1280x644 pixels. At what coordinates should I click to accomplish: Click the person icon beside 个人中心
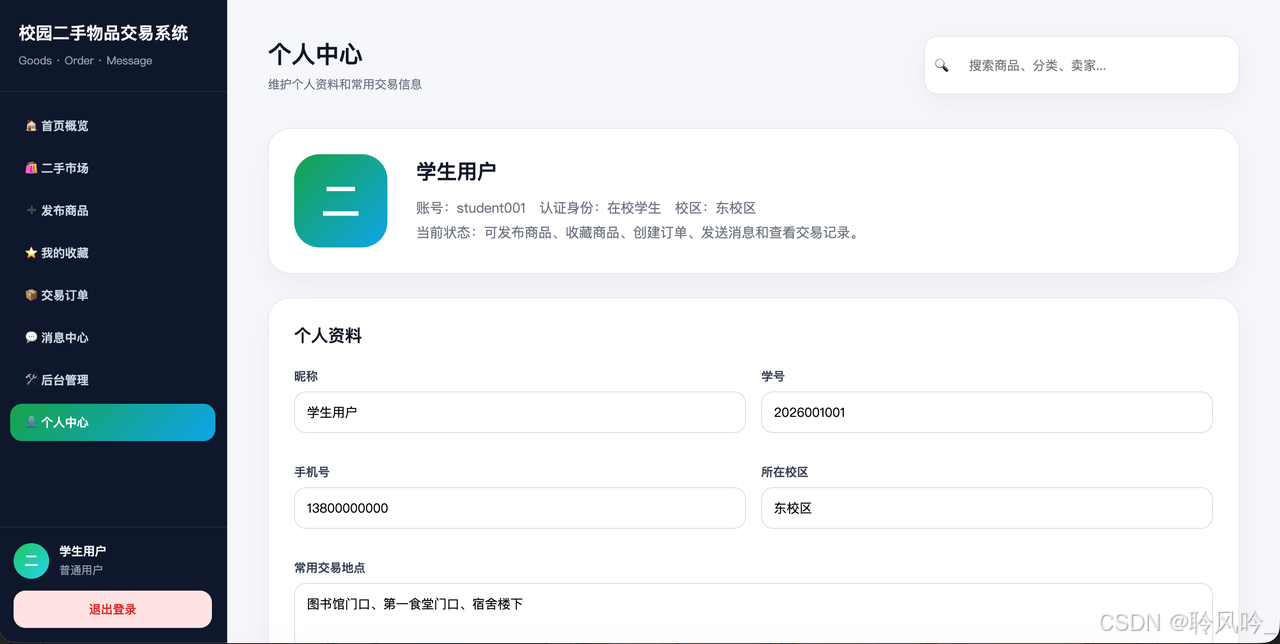[x=31, y=422]
